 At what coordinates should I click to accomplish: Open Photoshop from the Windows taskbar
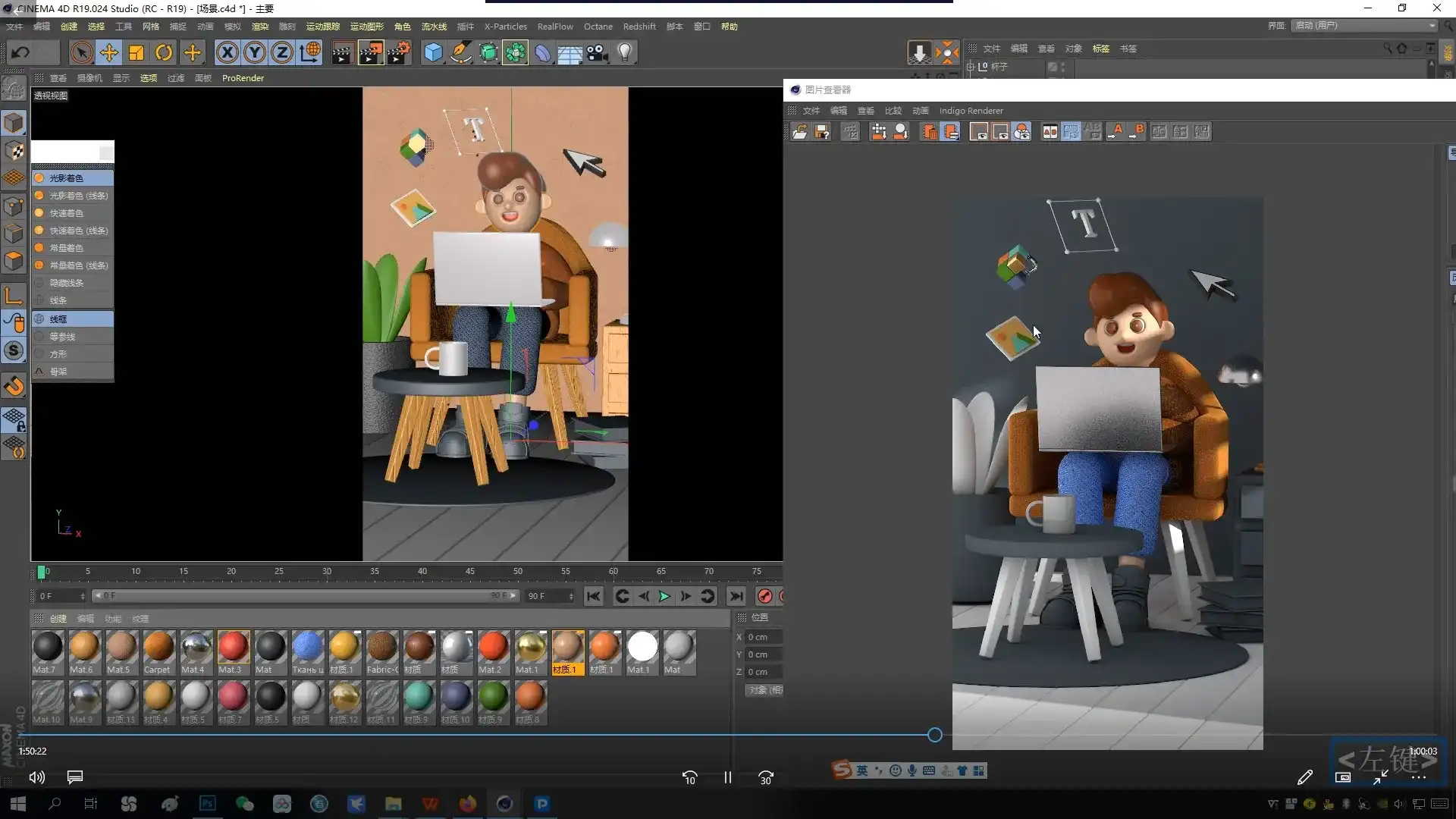[207, 804]
